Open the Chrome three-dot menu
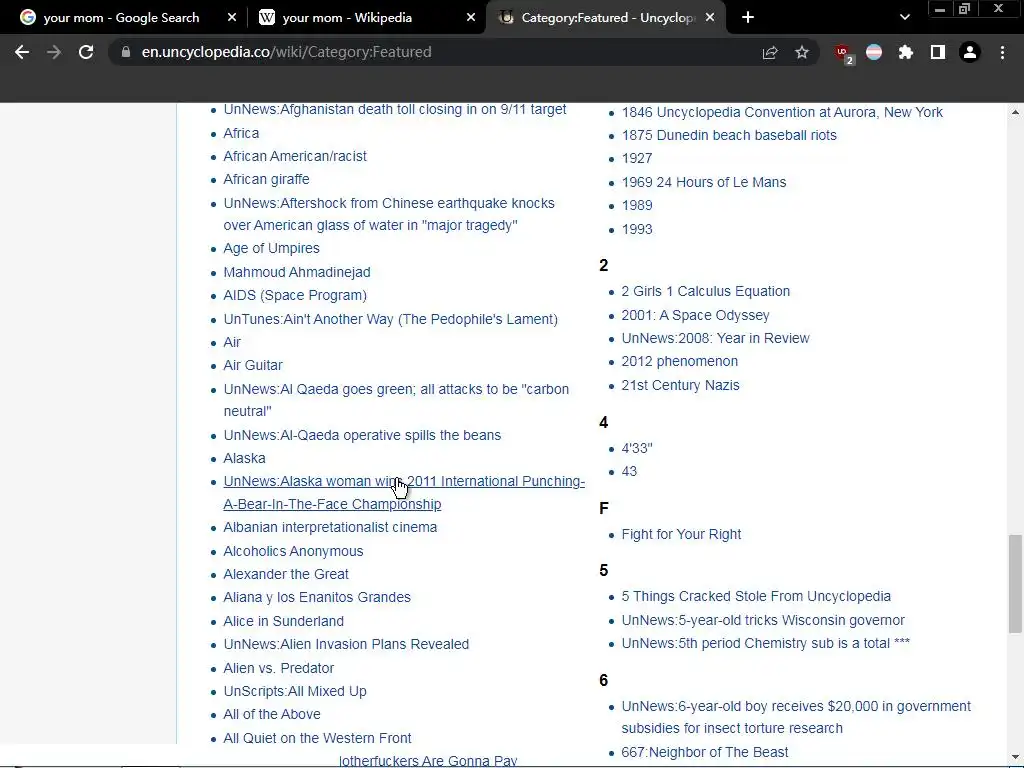Image resolution: width=1024 pixels, height=768 pixels. pyautogui.click(x=1002, y=52)
